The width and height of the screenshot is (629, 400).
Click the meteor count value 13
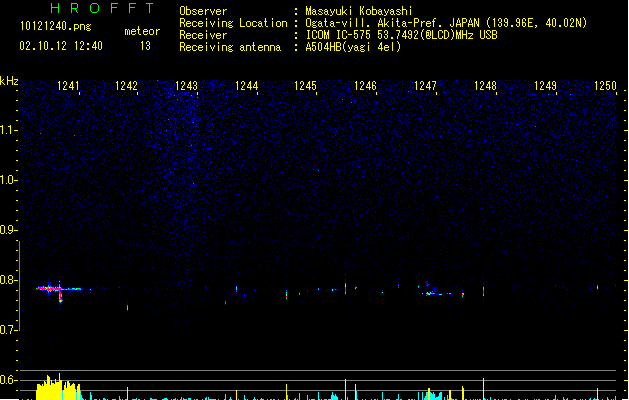[145, 46]
